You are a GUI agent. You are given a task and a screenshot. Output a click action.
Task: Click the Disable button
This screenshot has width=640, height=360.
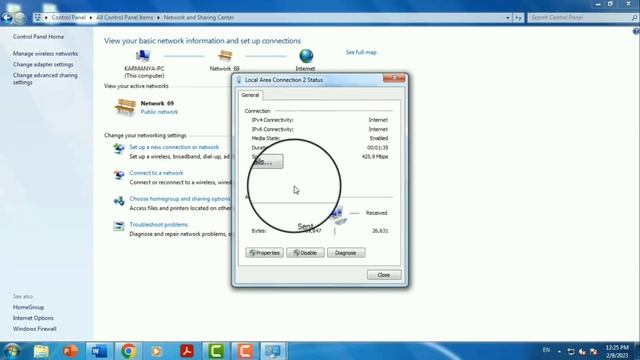tap(305, 253)
